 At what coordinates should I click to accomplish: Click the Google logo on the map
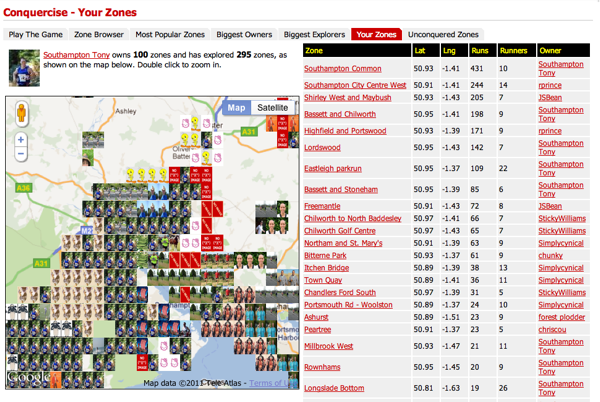(28, 378)
